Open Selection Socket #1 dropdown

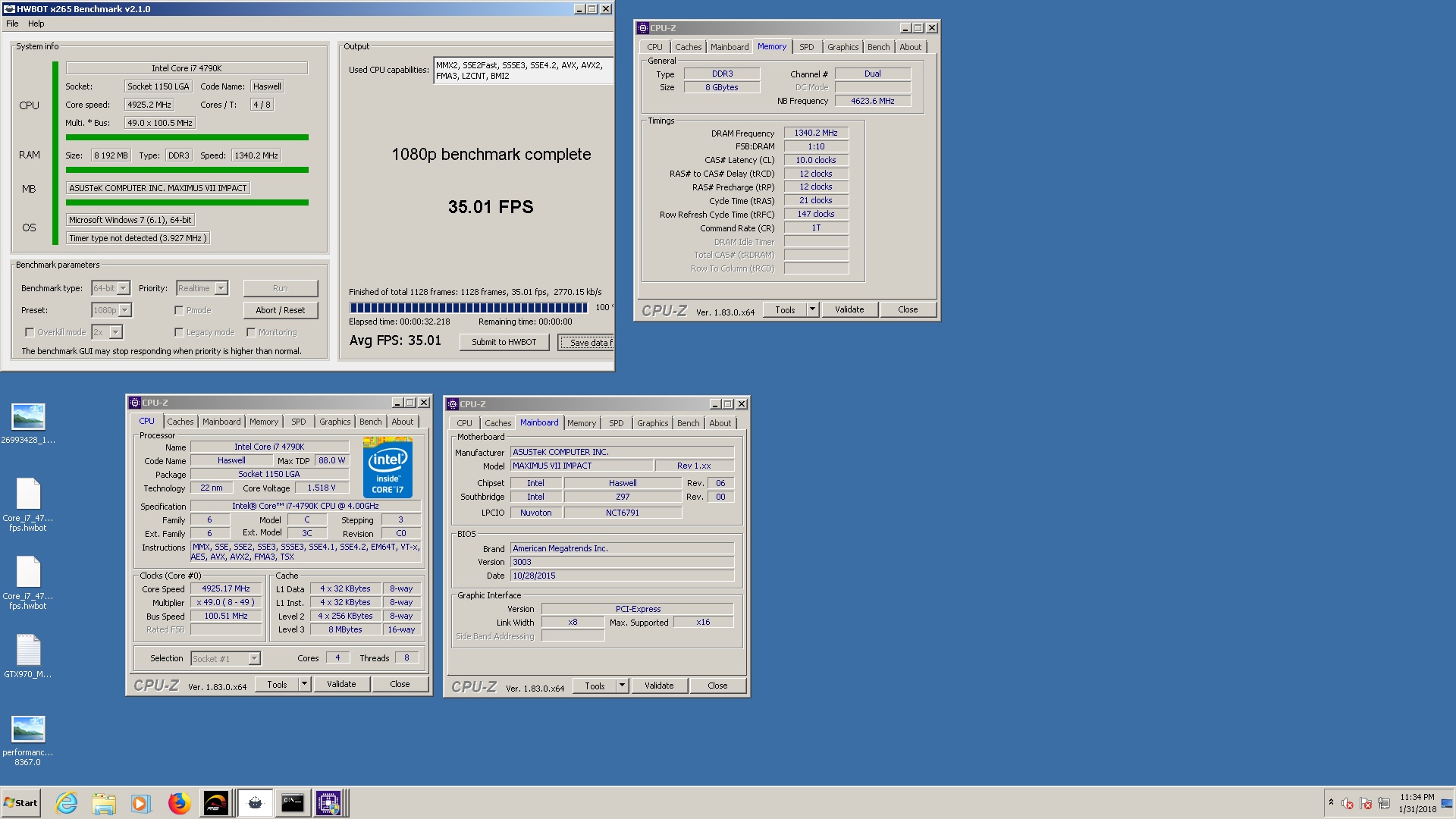click(226, 658)
